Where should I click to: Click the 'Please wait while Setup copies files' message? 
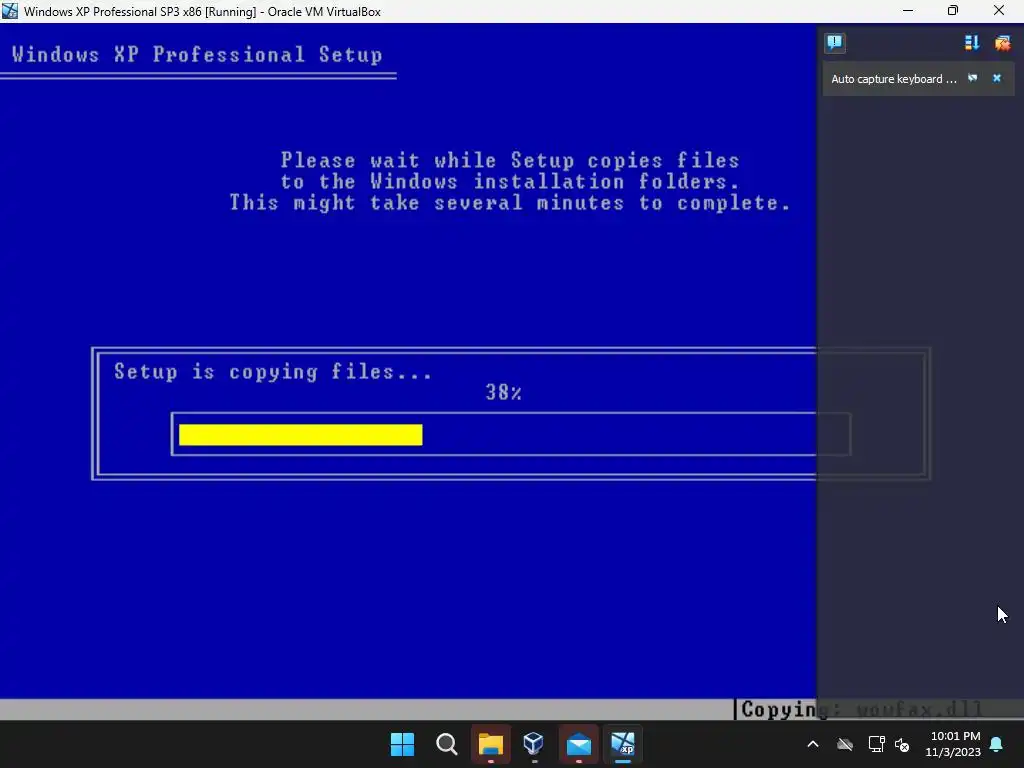pyautogui.click(x=510, y=160)
